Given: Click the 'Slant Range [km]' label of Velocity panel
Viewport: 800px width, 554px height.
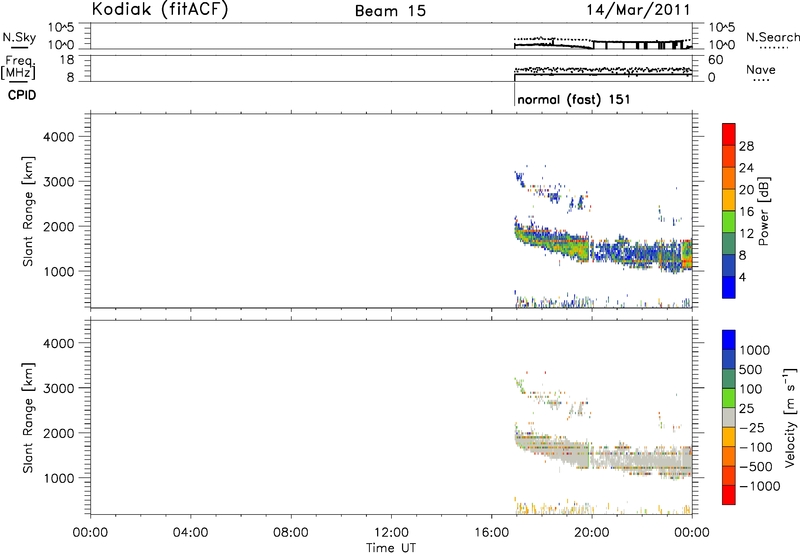Looking at the screenshot, I should [28, 418].
